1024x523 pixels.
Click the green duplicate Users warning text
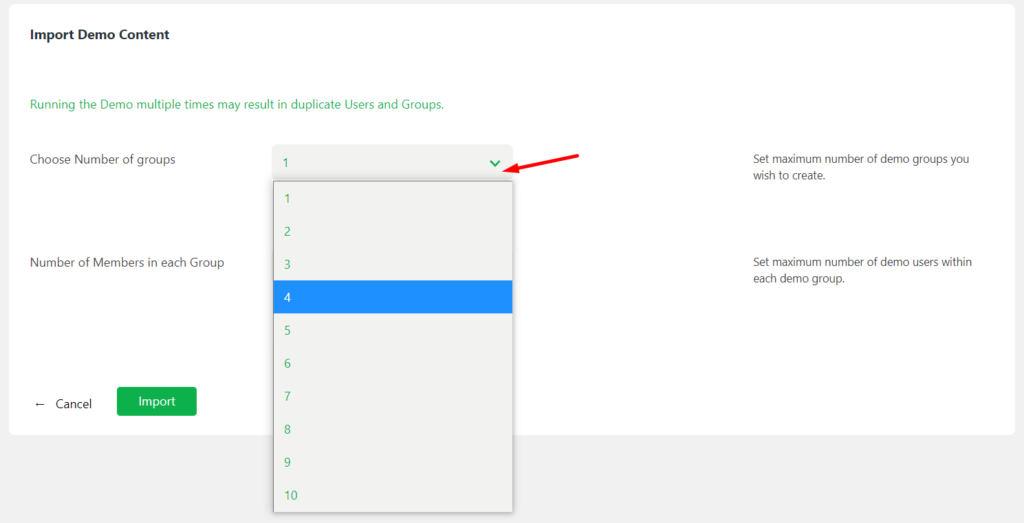tap(236, 104)
